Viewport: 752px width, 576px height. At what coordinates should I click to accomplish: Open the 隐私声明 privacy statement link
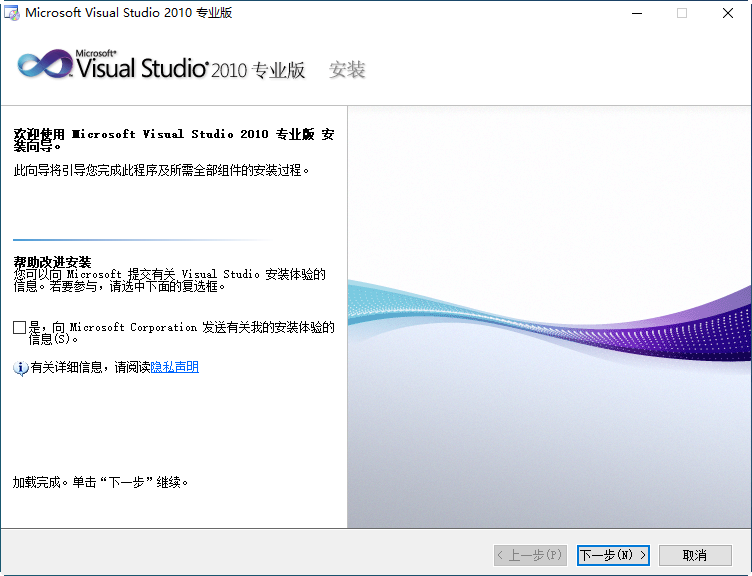click(175, 367)
